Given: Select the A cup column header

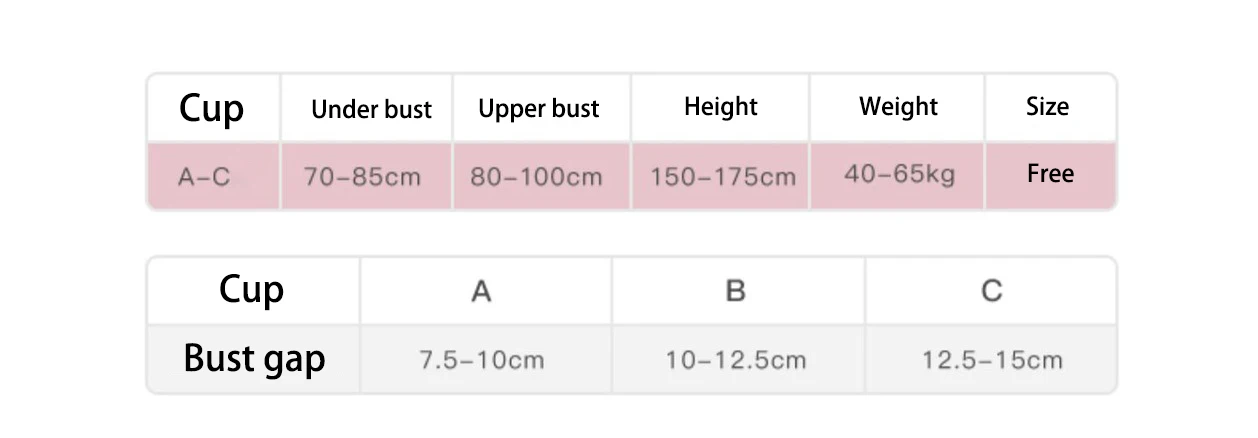Looking at the screenshot, I should point(481,291).
